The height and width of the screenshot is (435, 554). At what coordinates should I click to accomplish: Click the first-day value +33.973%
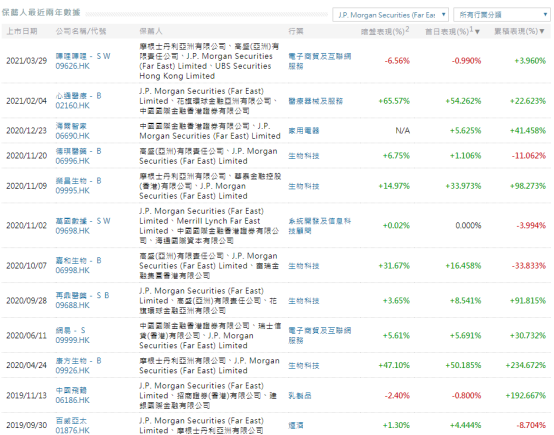[463, 186]
